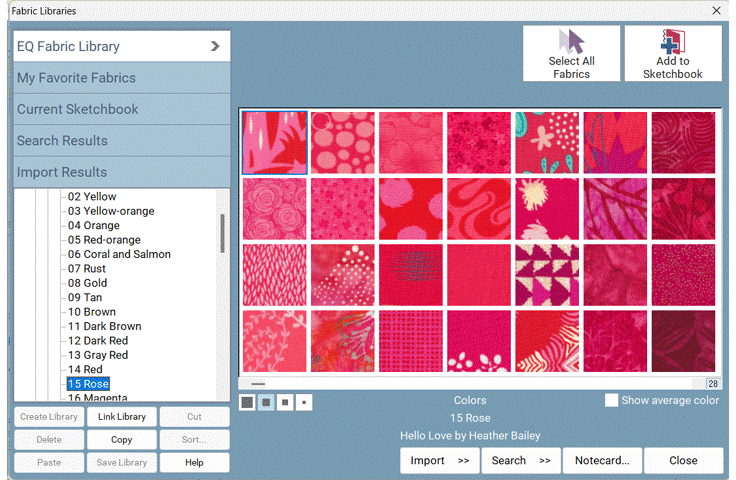Viewport: 736px width, 480px height.
Task: Open the My Favorite Fabrics section
Action: click(x=122, y=78)
